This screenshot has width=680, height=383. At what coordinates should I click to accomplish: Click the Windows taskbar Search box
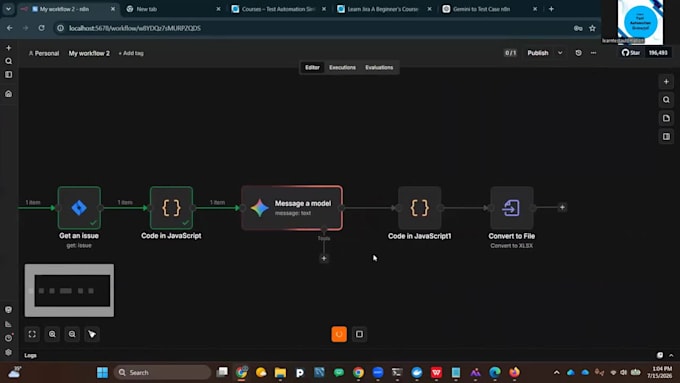pyautogui.click(x=162, y=372)
